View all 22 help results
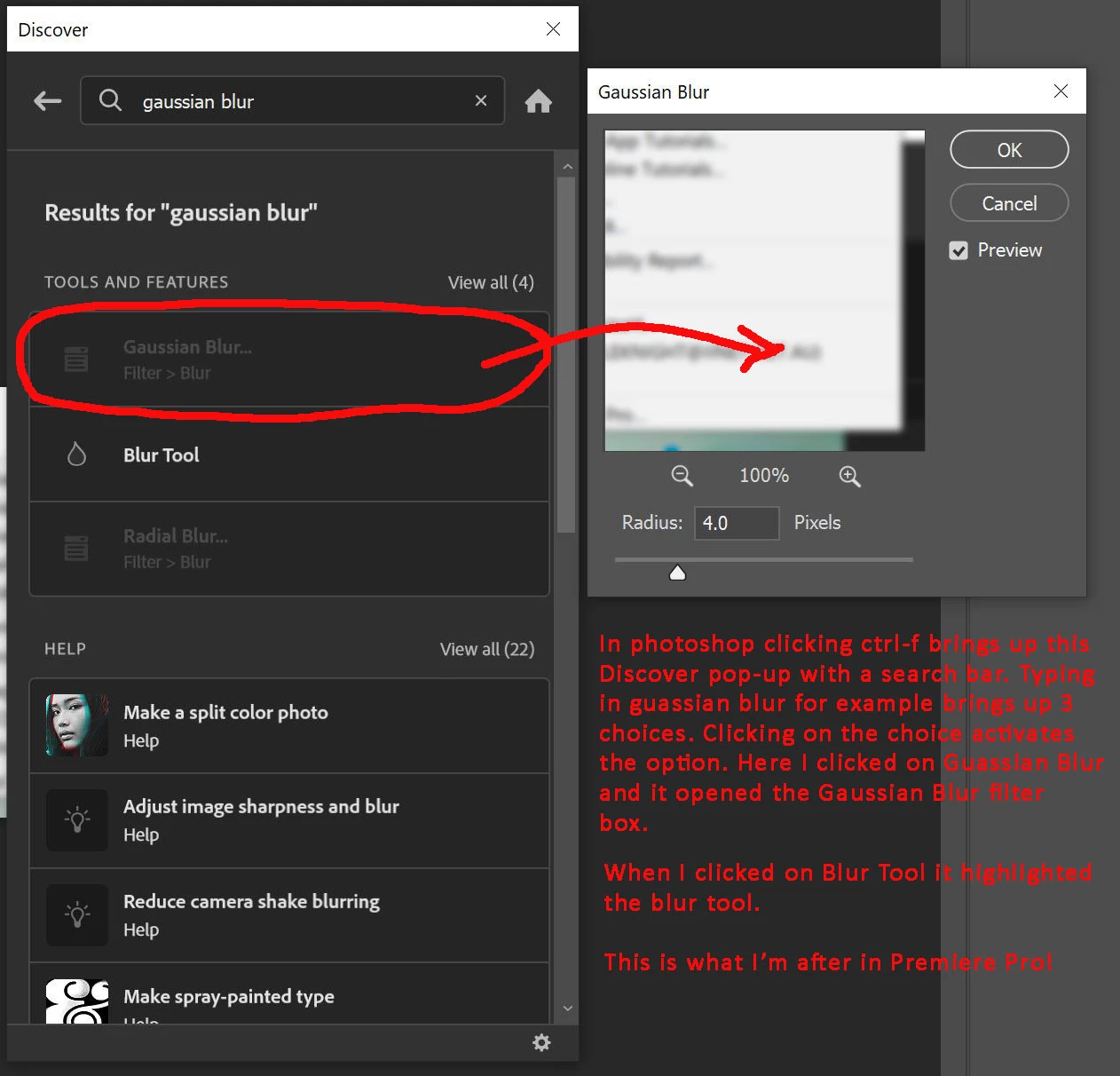This screenshot has width=1120, height=1076. coord(487,649)
